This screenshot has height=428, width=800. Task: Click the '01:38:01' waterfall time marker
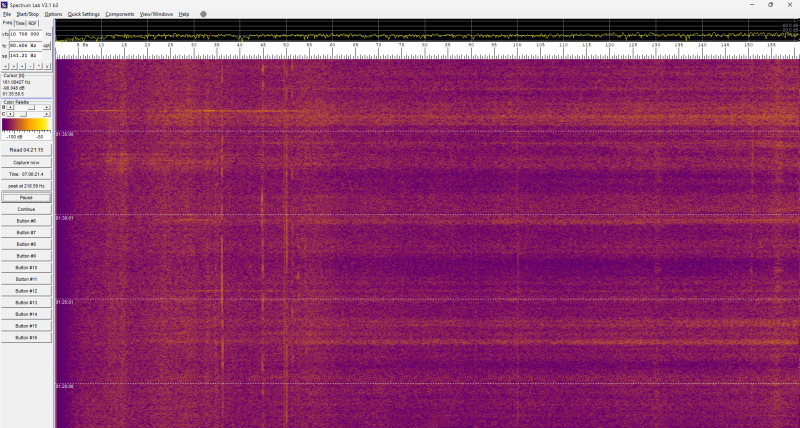65,218
